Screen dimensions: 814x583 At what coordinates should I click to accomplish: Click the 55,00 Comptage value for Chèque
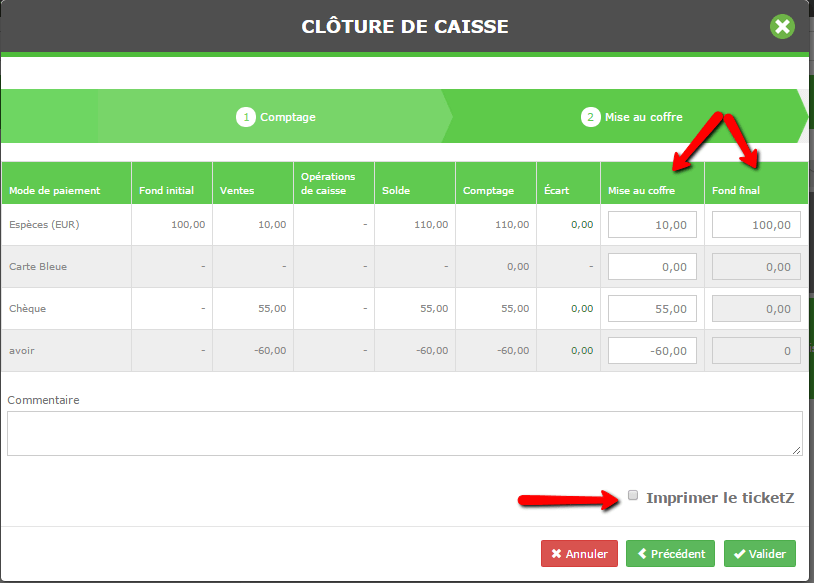click(x=515, y=309)
